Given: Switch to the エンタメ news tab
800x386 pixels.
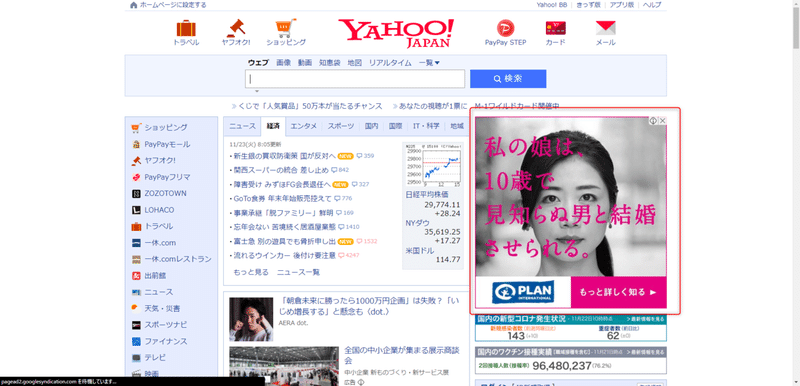Looking at the screenshot, I should click(304, 126).
